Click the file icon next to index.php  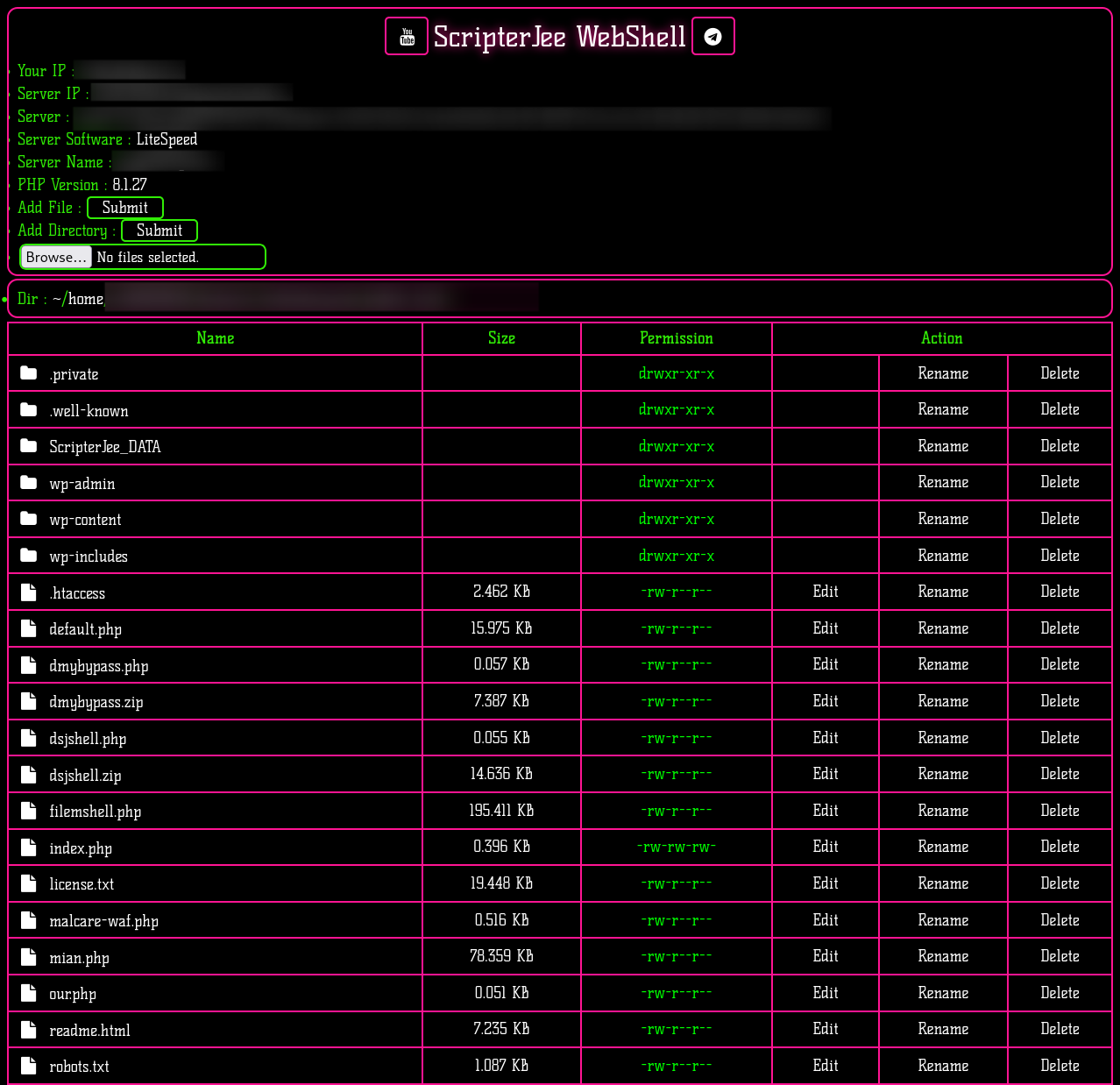tap(29, 847)
